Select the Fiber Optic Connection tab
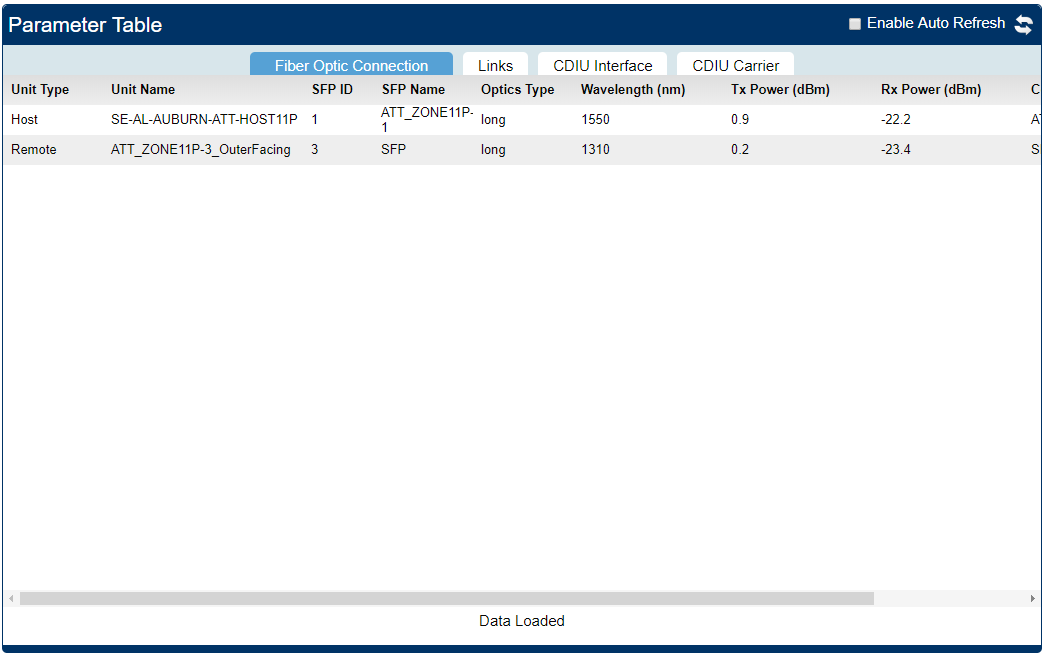 coord(351,66)
